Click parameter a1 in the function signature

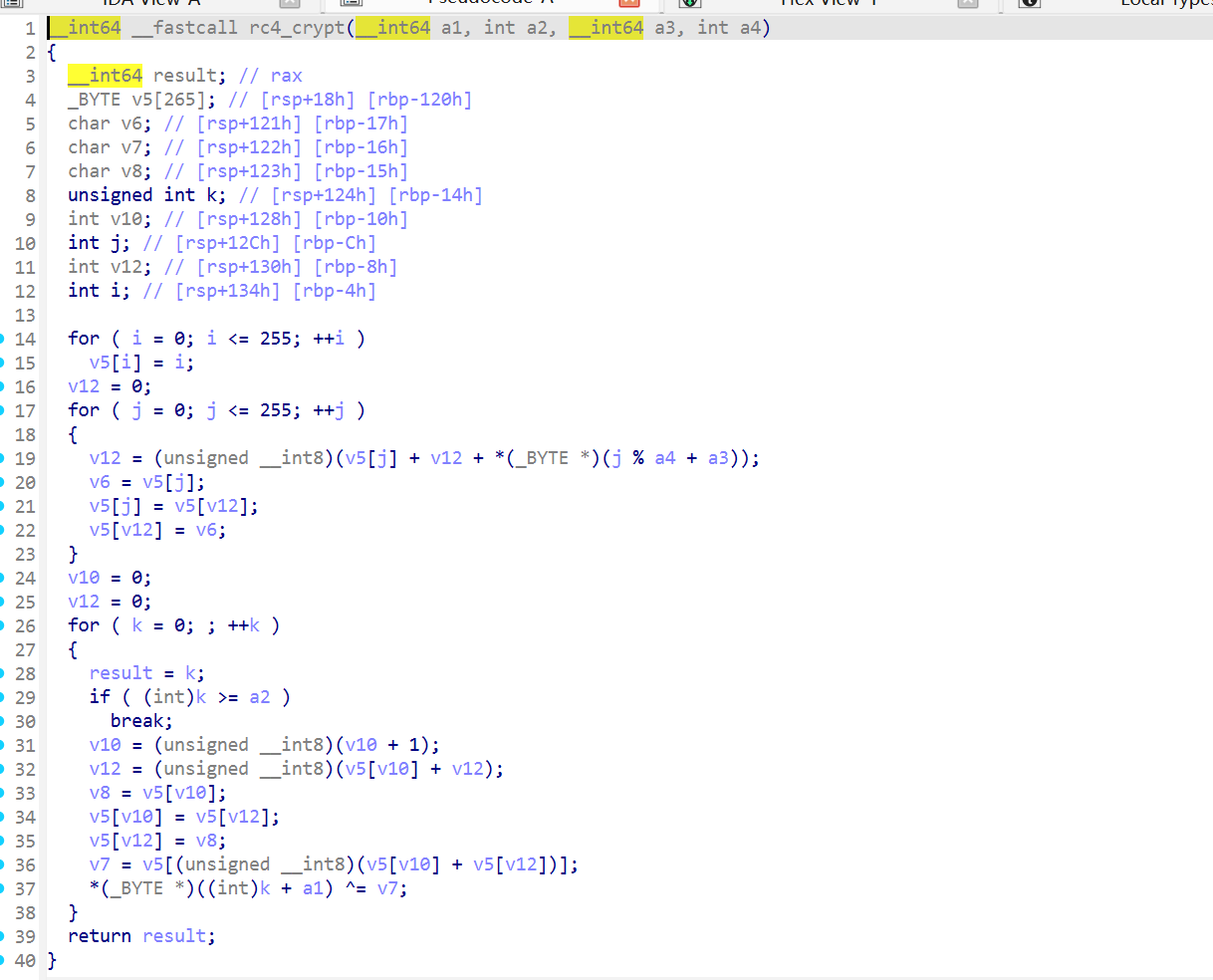[x=451, y=28]
